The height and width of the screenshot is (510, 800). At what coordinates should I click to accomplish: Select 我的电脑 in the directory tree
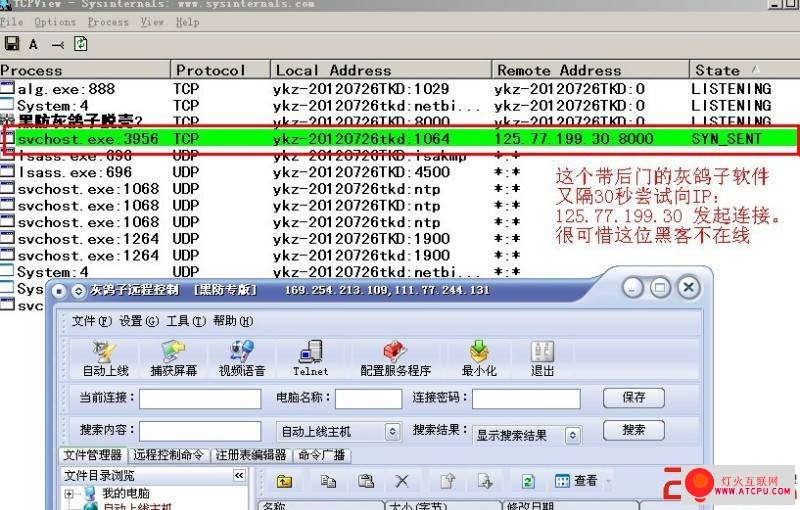pyautogui.click(x=126, y=493)
